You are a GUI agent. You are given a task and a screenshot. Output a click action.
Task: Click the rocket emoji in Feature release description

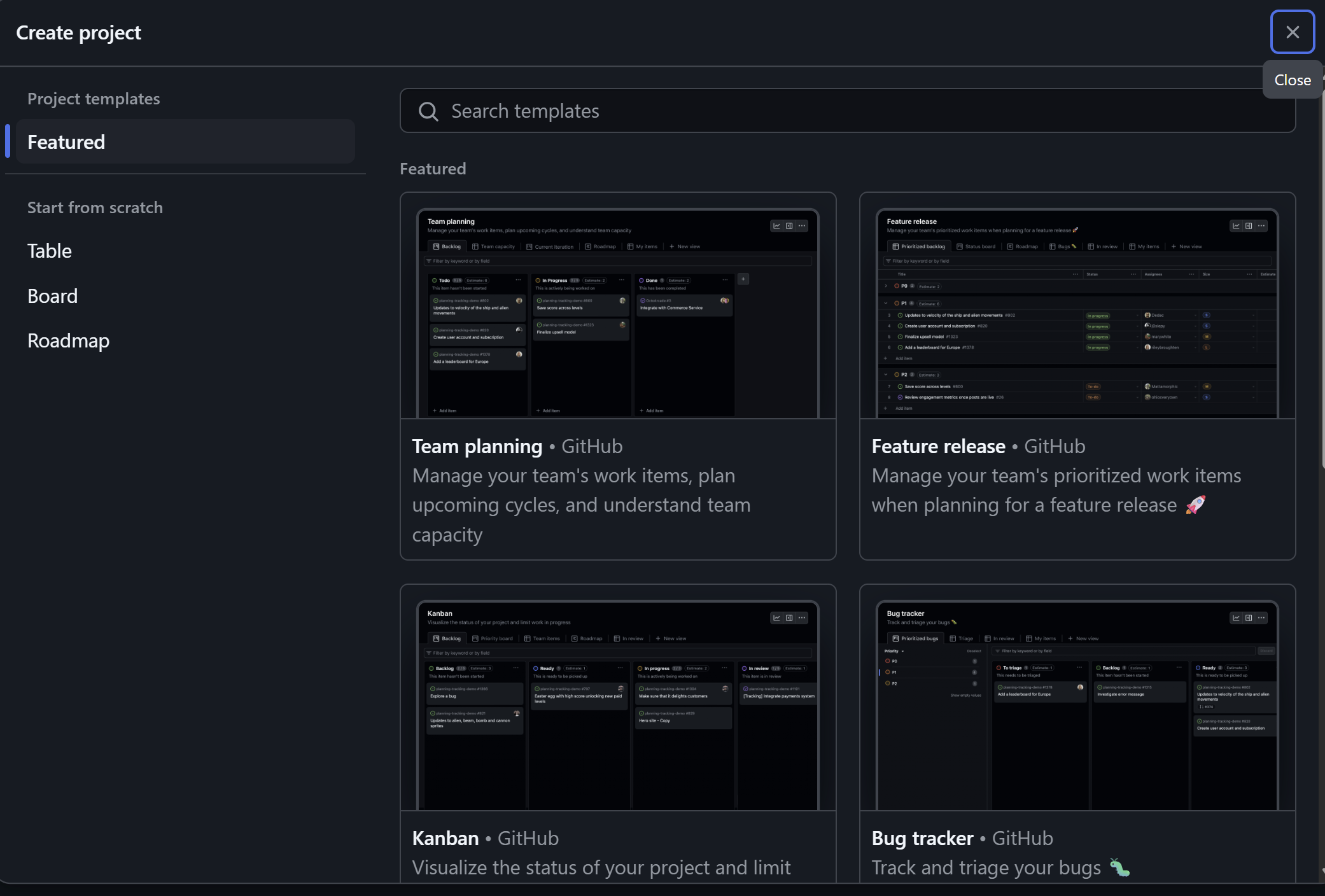[1195, 505]
